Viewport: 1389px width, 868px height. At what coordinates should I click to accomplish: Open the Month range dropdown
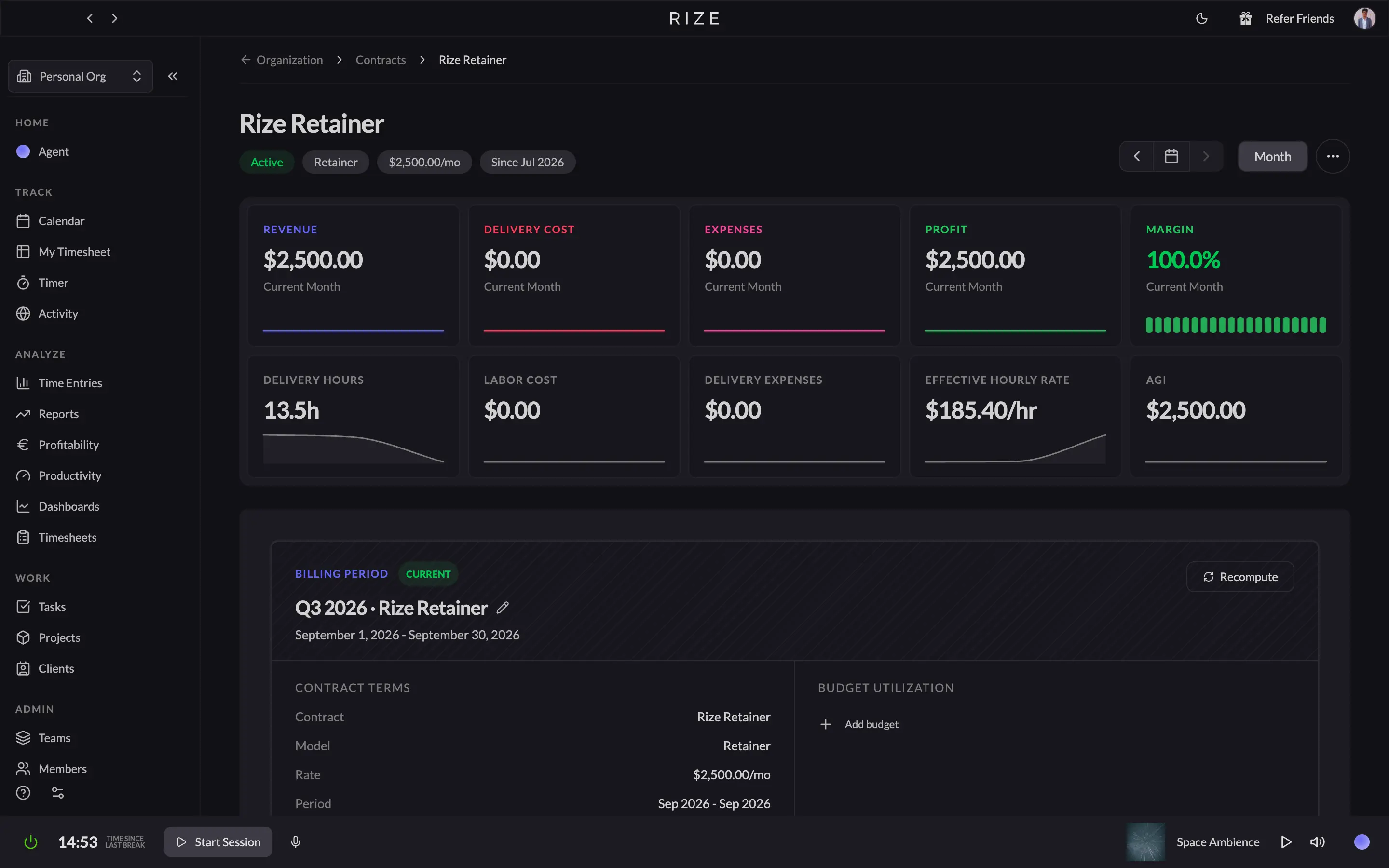pos(1272,157)
